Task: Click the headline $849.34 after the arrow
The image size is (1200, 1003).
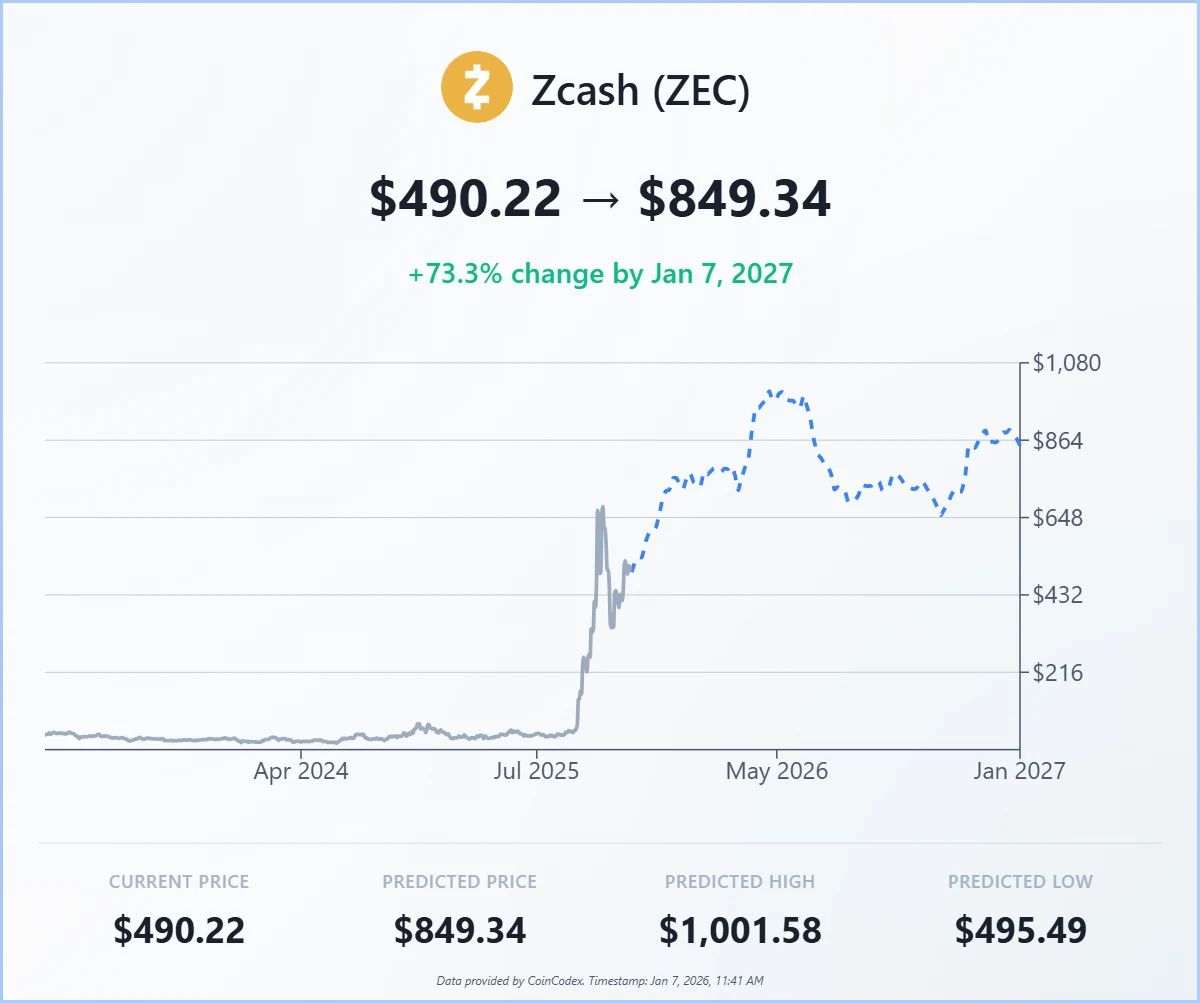Action: coord(735,199)
